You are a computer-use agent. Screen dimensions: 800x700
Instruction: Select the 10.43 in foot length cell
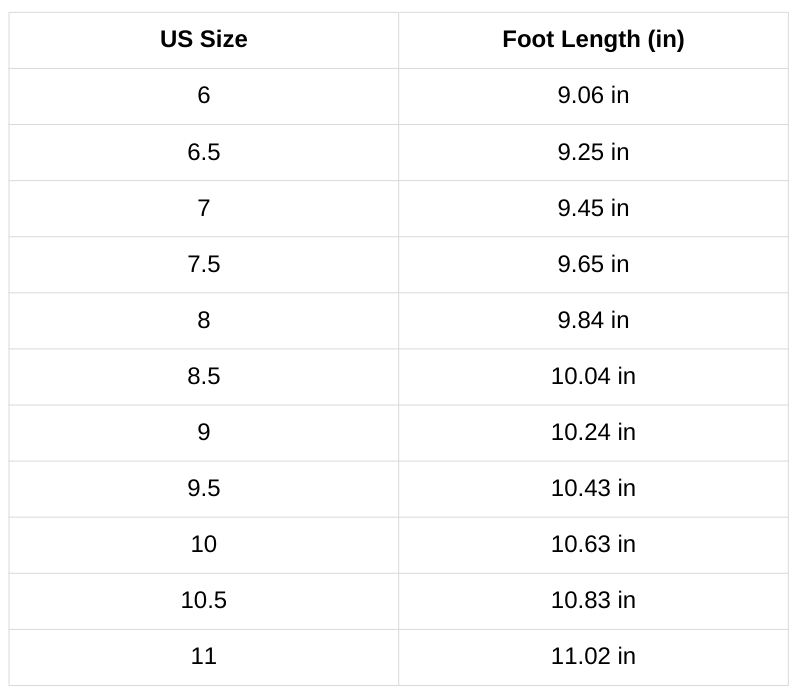(593, 488)
